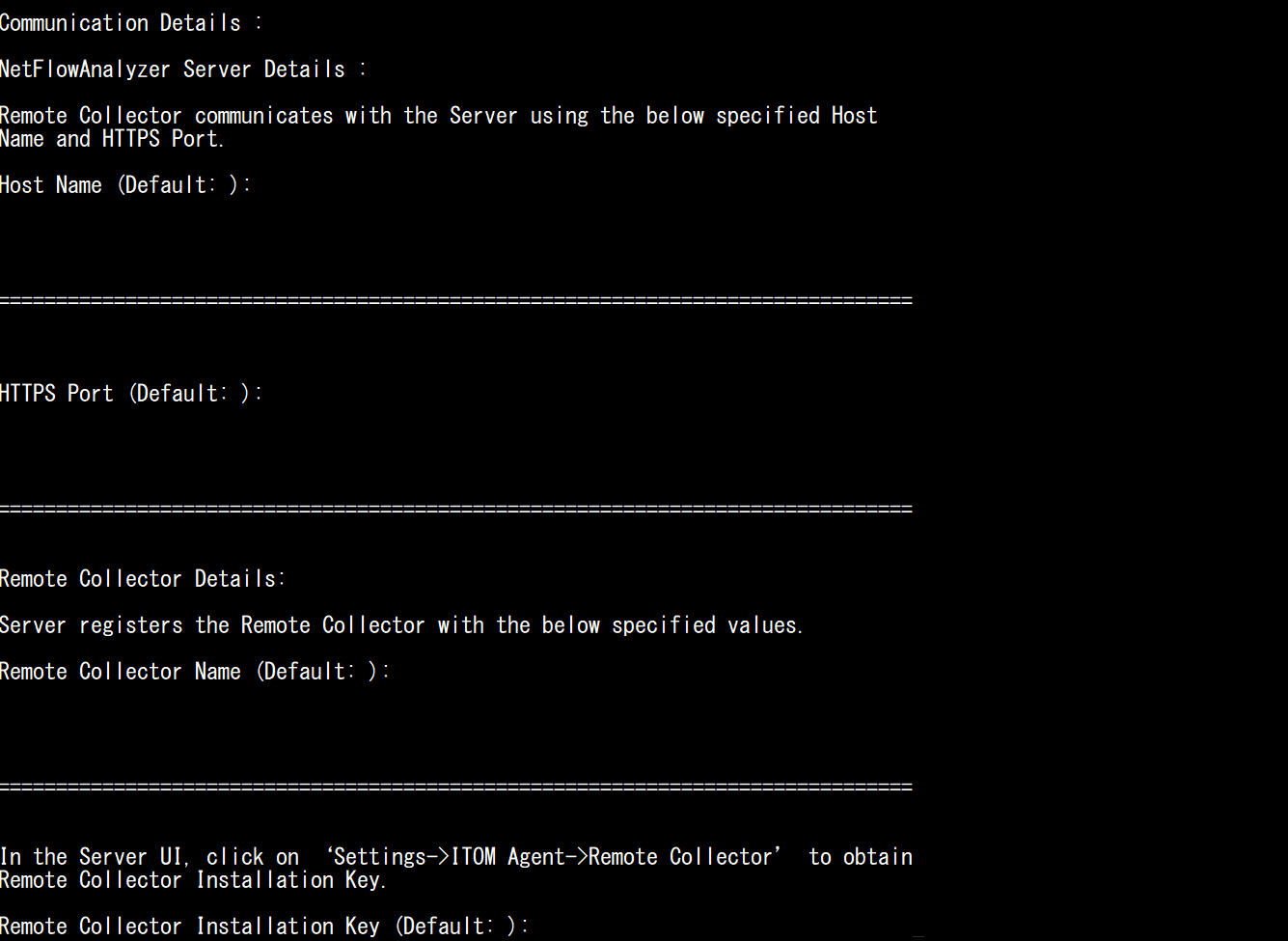This screenshot has width=1288, height=941.
Task: Click the words "to obtain" ending the instruction line
Action: point(861,857)
